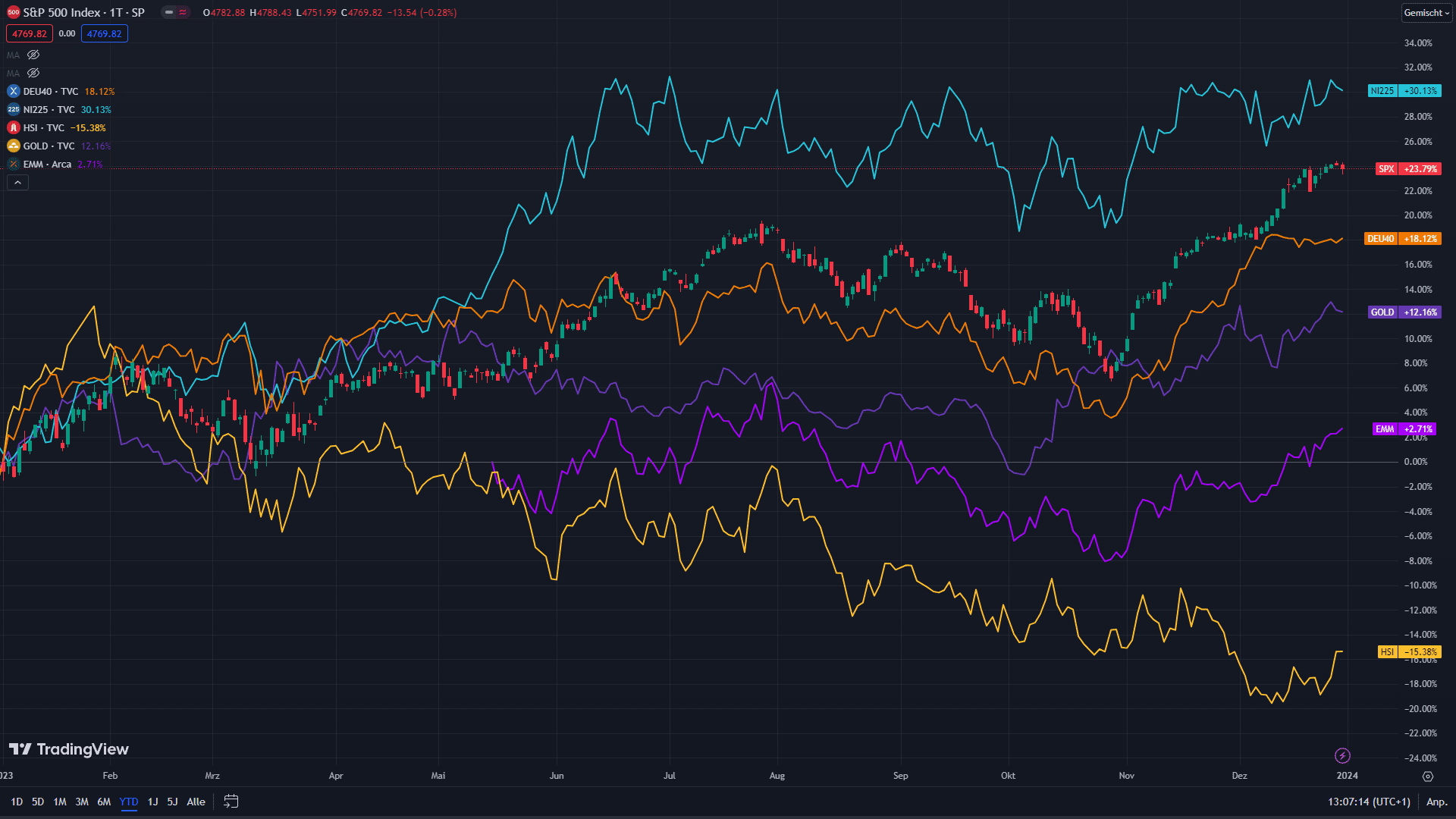The height and width of the screenshot is (819, 1456).
Task: Click the NI225 · TVC legend text
Action: (49, 109)
